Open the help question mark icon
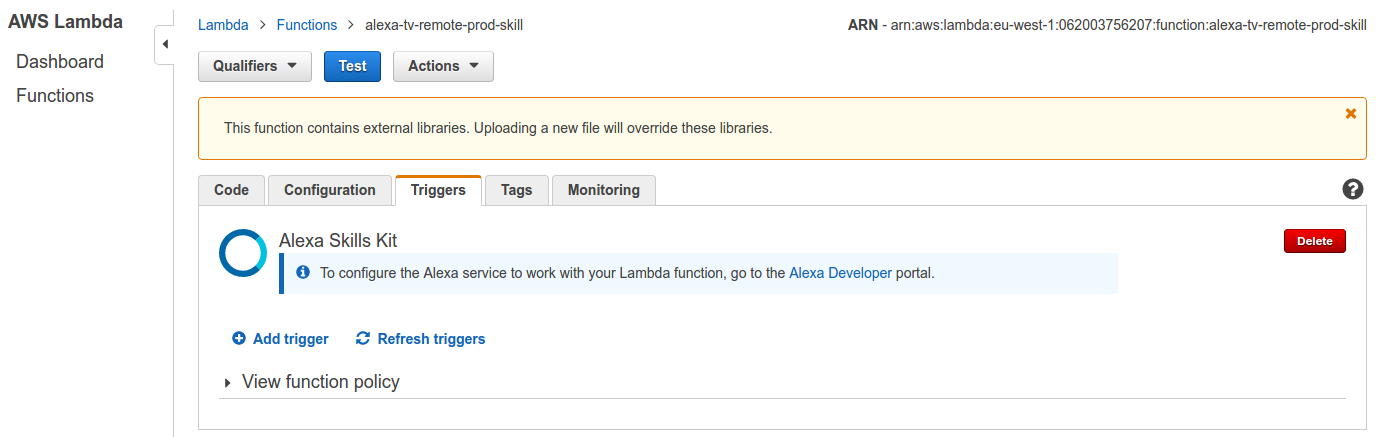Image resolution: width=1377 pixels, height=437 pixels. click(x=1353, y=189)
